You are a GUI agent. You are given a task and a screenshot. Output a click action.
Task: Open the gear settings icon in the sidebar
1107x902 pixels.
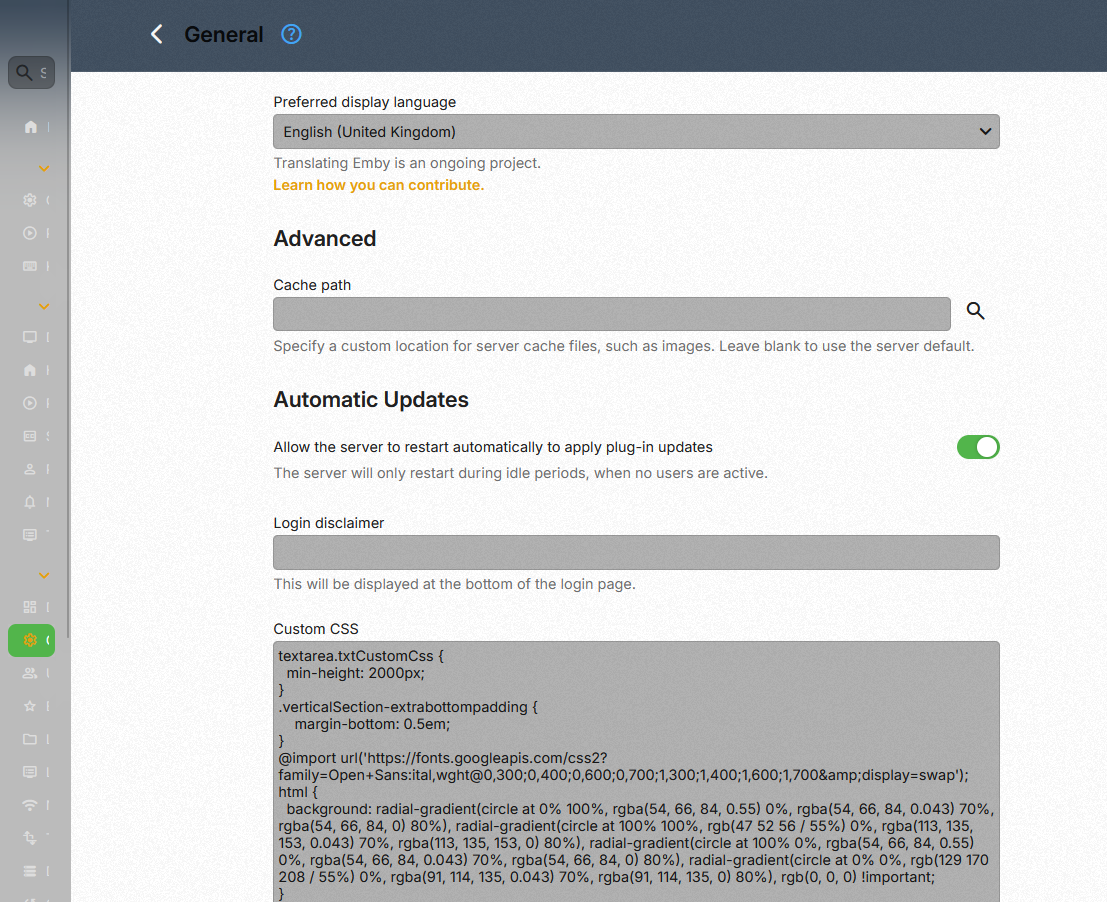[31, 199]
